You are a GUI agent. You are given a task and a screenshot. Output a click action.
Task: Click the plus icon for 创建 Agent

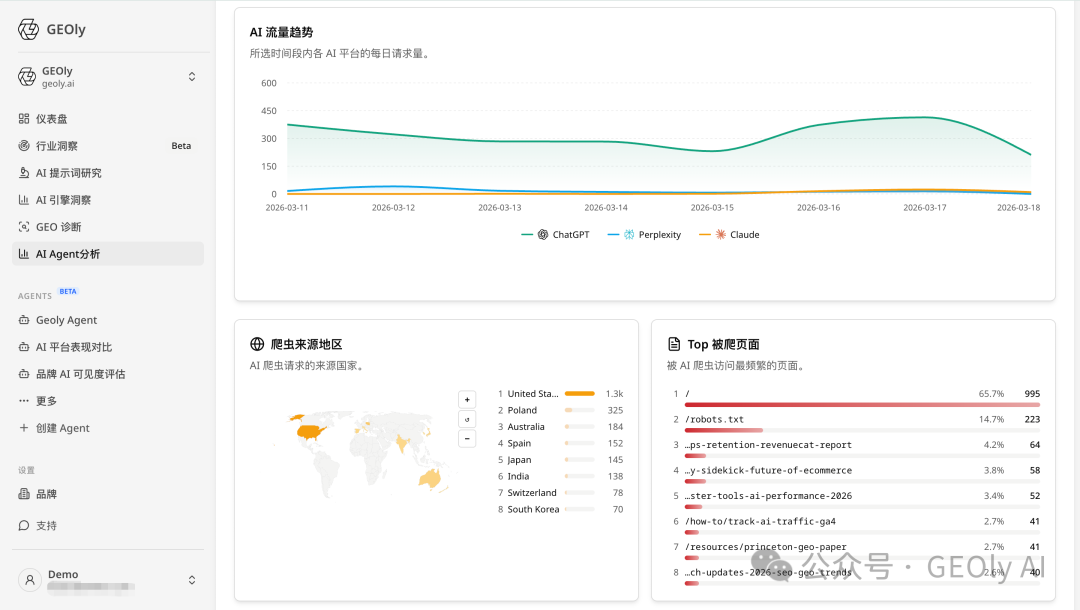click(24, 428)
